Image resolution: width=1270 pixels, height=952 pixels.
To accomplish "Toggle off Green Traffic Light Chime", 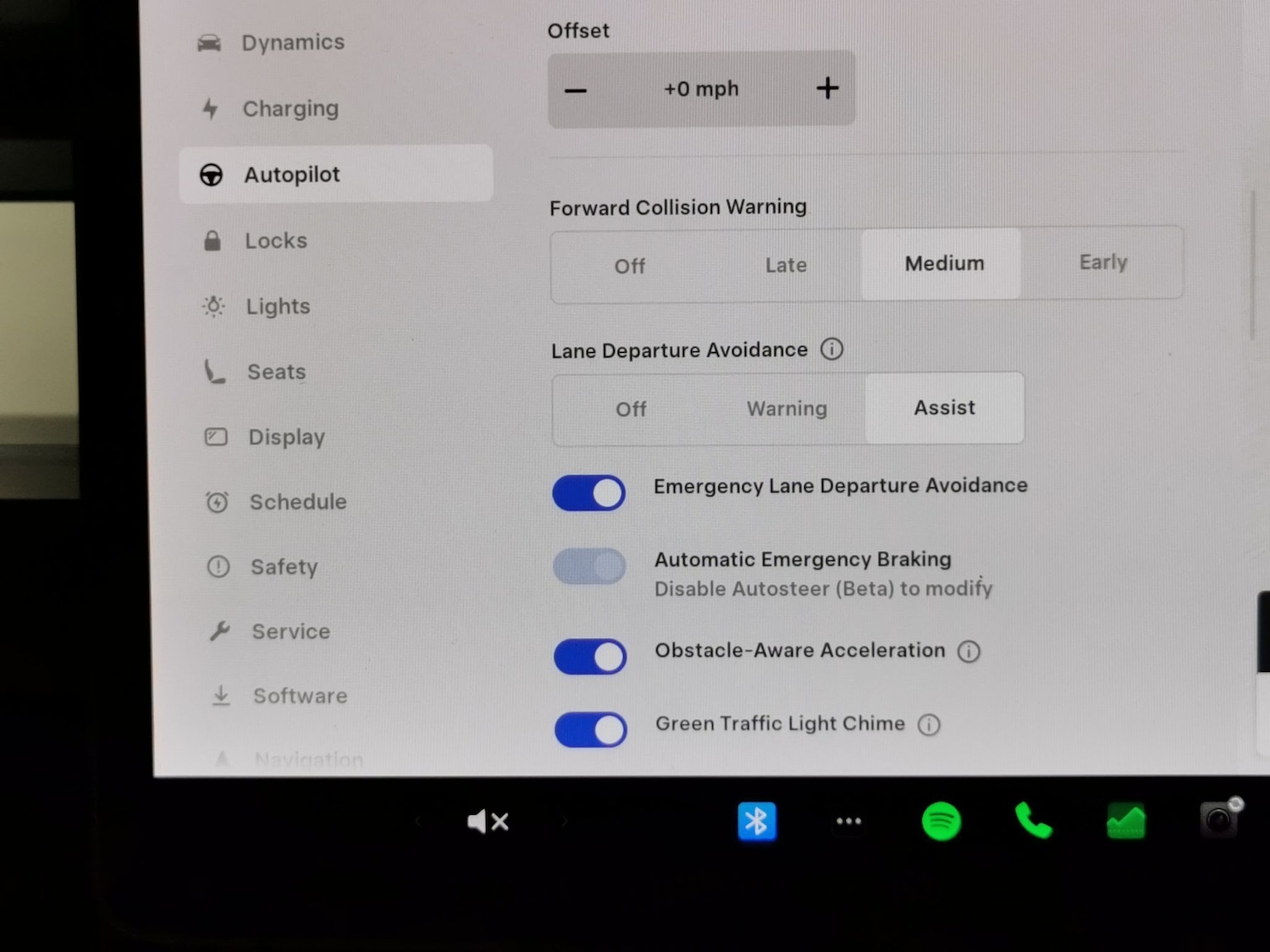I will point(591,729).
